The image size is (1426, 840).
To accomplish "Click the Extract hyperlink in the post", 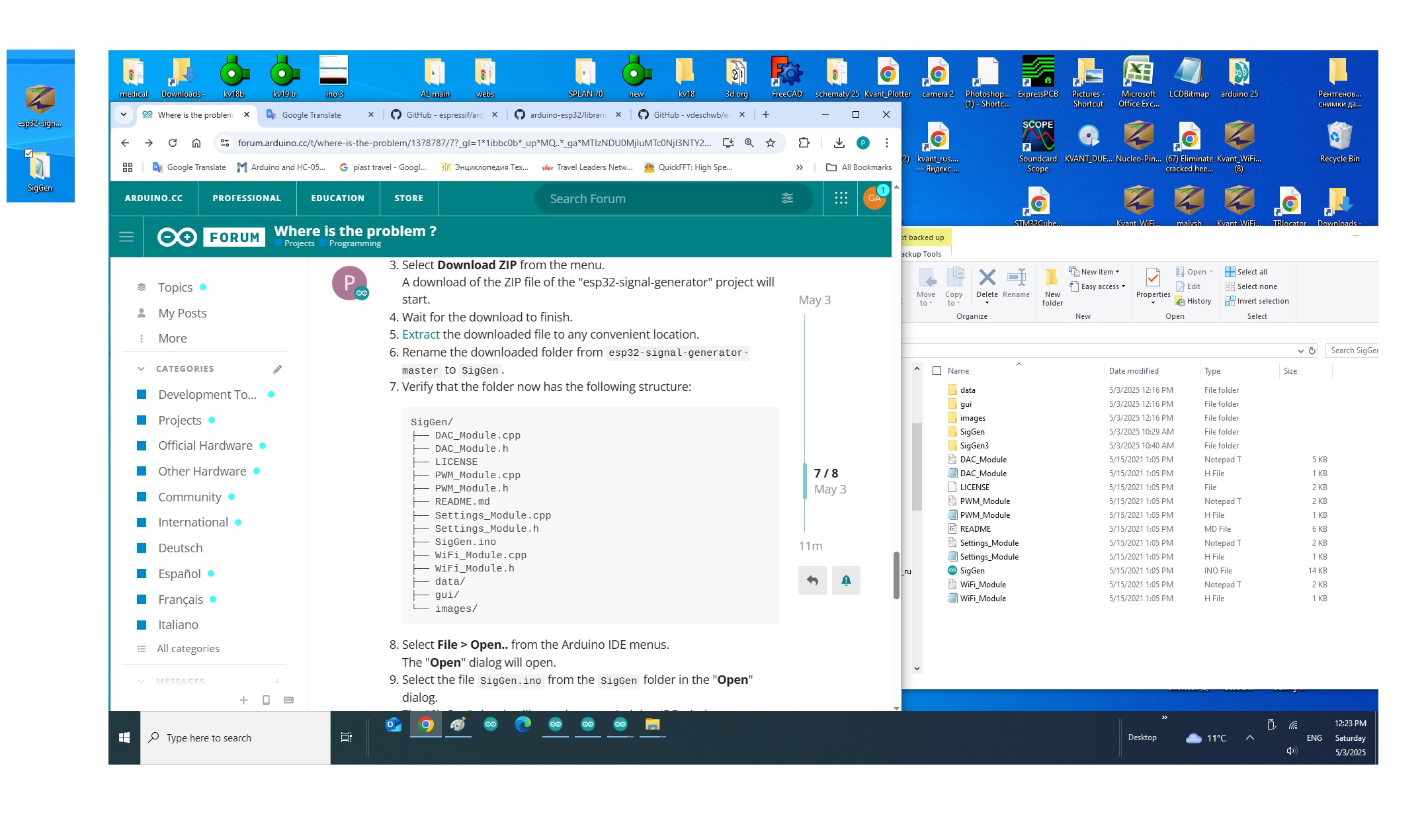I will (421, 335).
